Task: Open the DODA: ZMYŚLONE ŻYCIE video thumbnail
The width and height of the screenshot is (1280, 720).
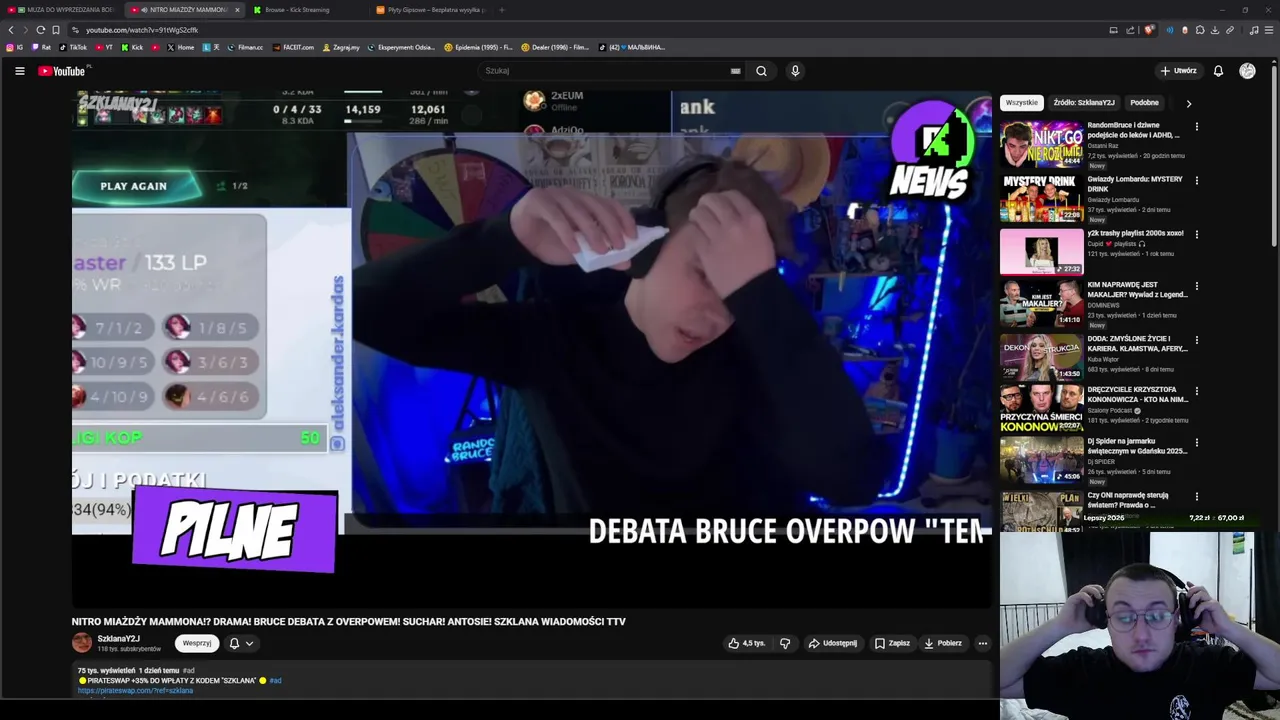Action: (x=1041, y=356)
